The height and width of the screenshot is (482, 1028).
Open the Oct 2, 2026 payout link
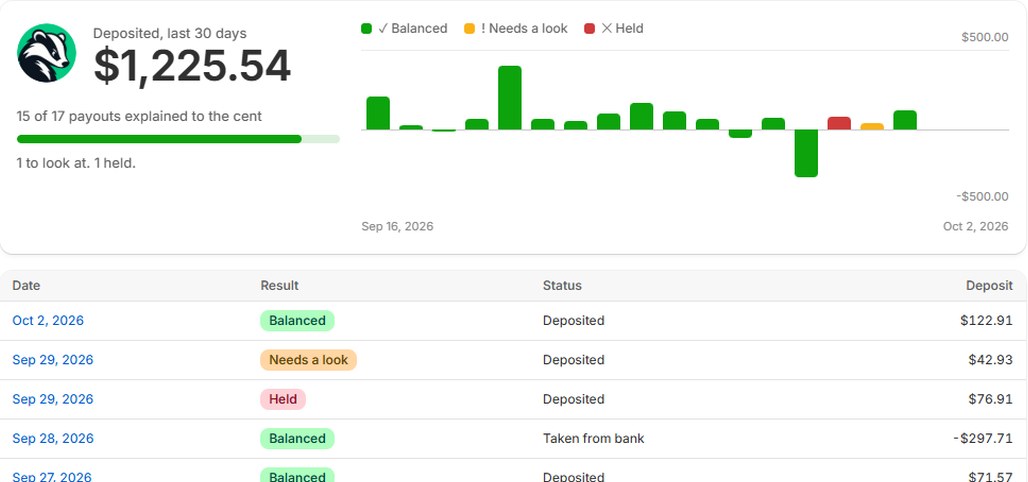48,321
